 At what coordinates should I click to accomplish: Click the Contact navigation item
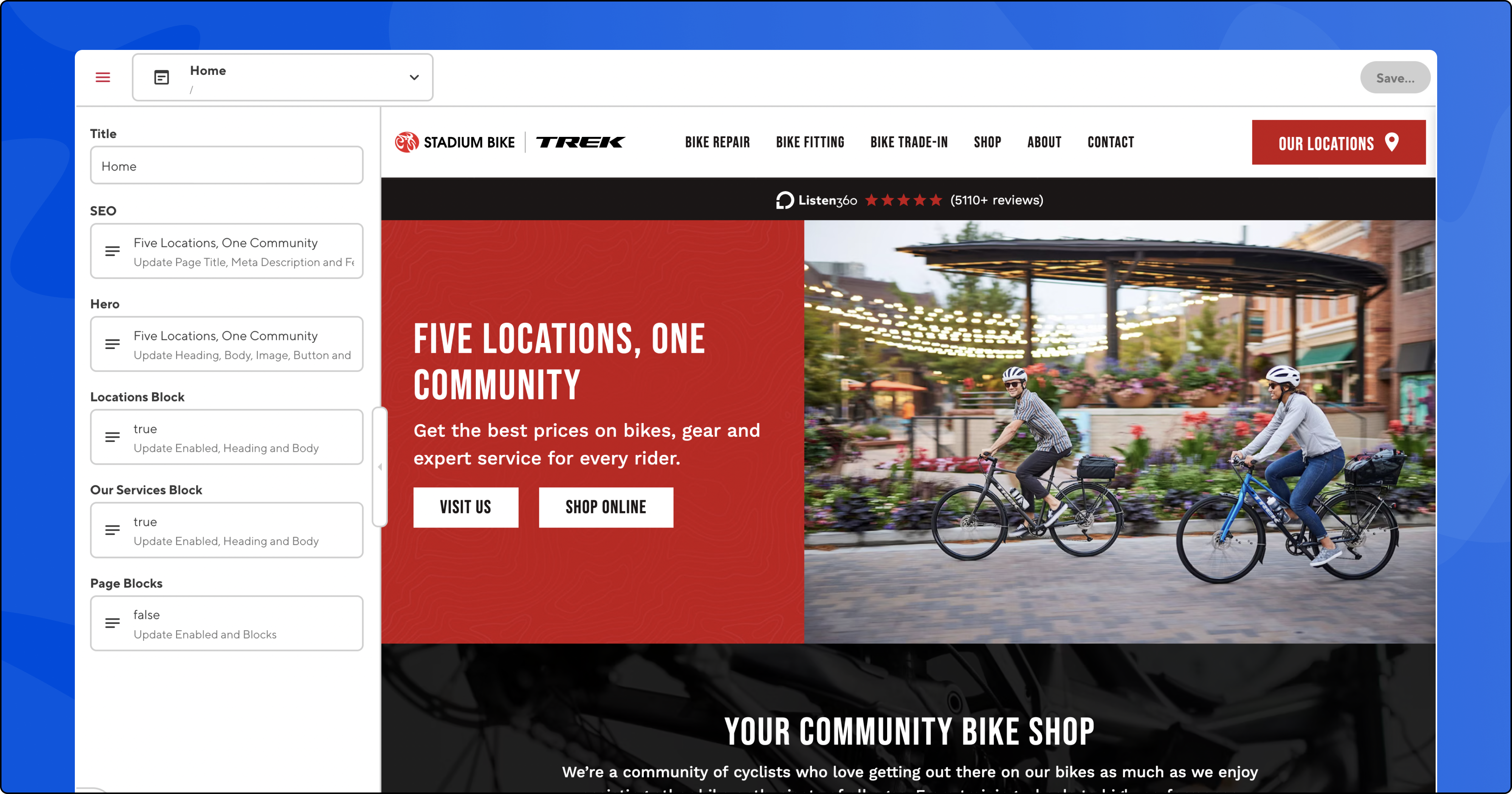1111,142
